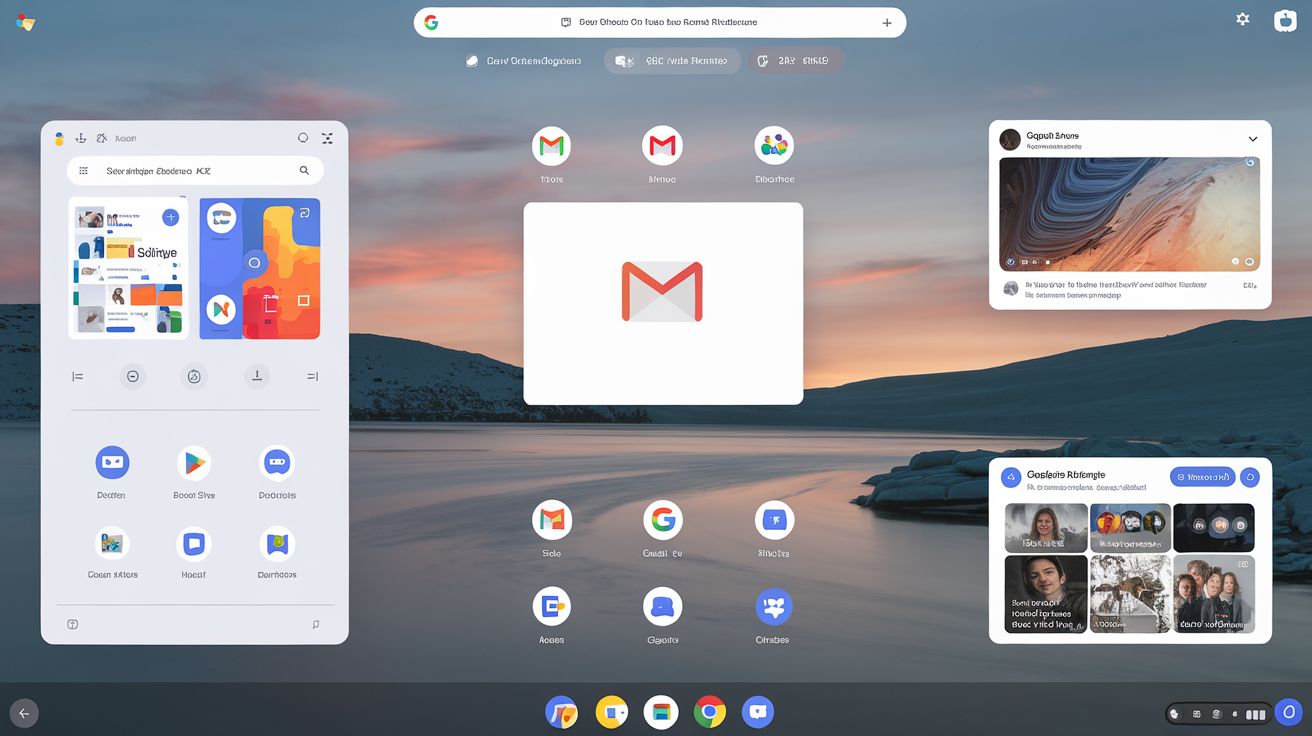
Task: Open the blue shortcut labeled "Blhotes"
Action: pos(774,520)
